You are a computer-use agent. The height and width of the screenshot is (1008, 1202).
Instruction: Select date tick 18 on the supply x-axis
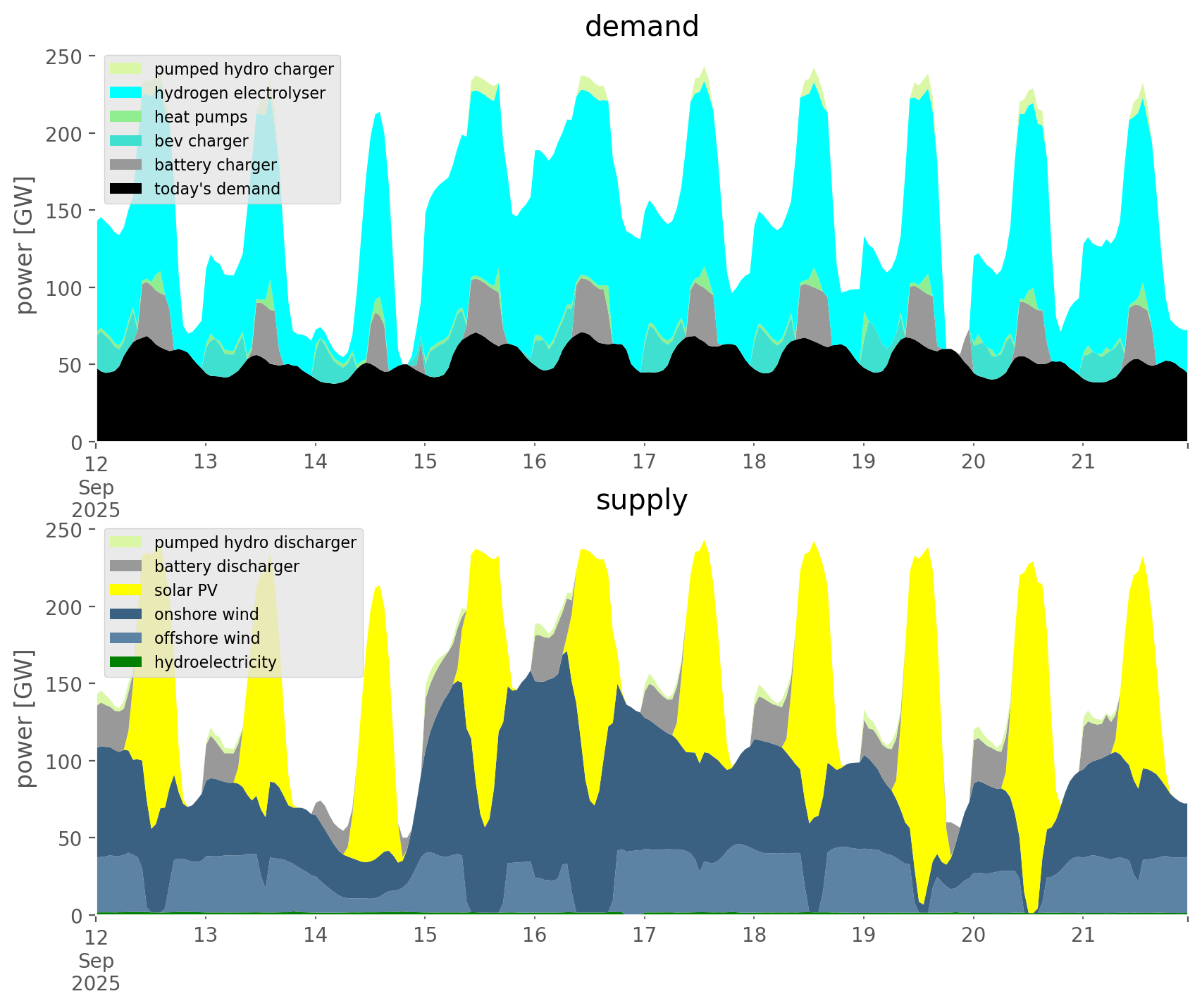click(x=754, y=935)
